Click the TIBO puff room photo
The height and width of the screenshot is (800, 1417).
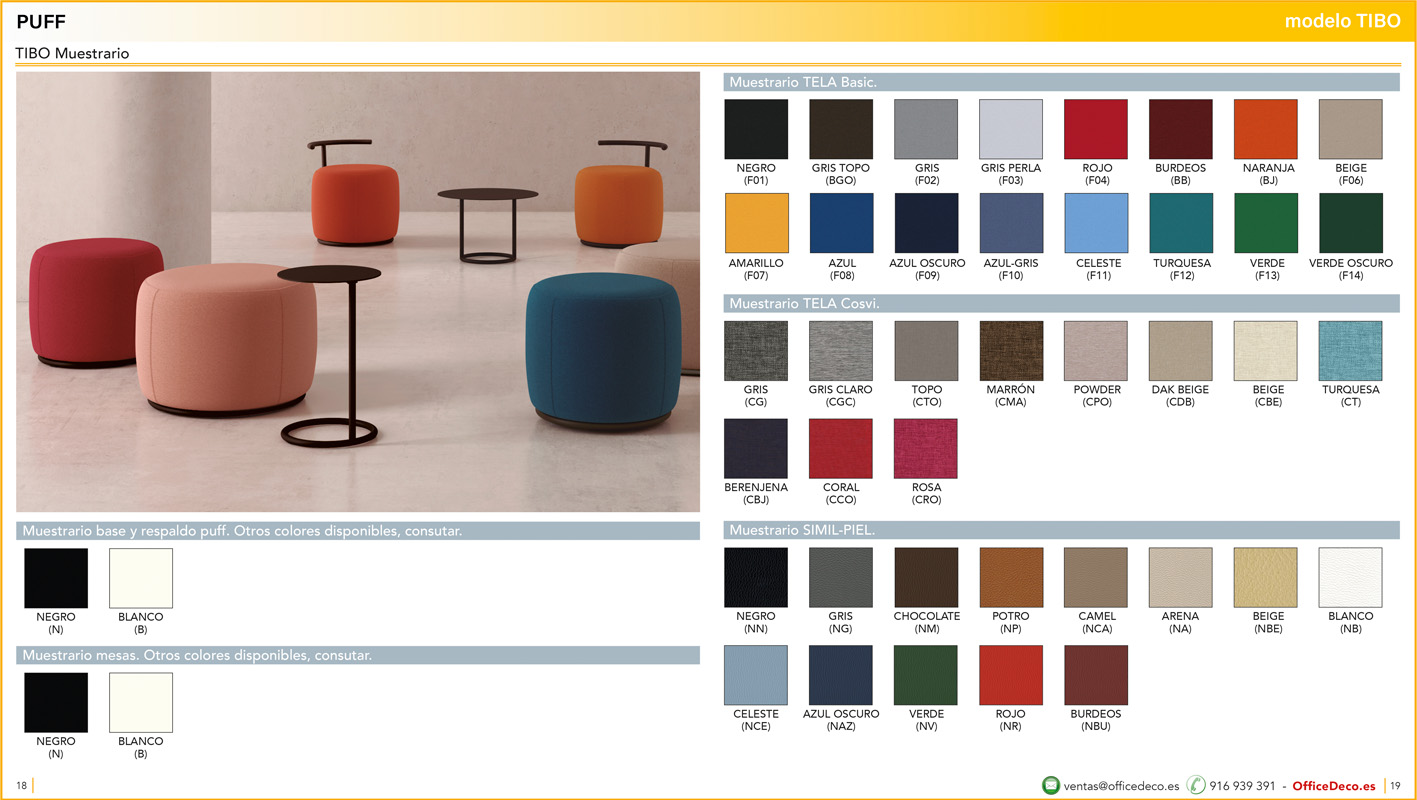358,292
